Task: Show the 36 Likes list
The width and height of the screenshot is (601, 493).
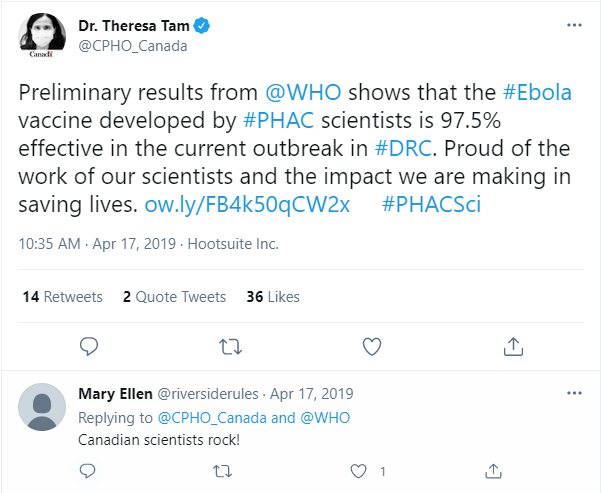Action: pos(272,297)
